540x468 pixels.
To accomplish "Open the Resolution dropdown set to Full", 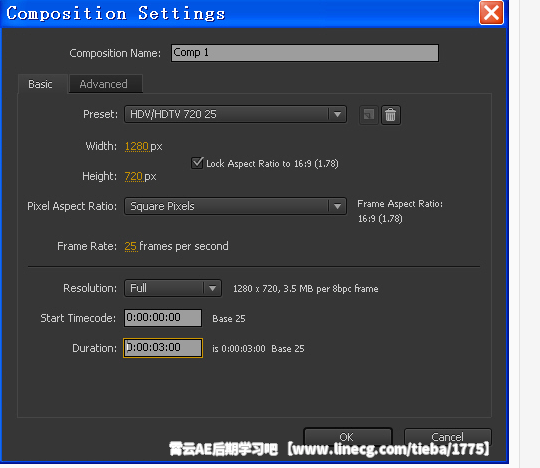I will (173, 288).
